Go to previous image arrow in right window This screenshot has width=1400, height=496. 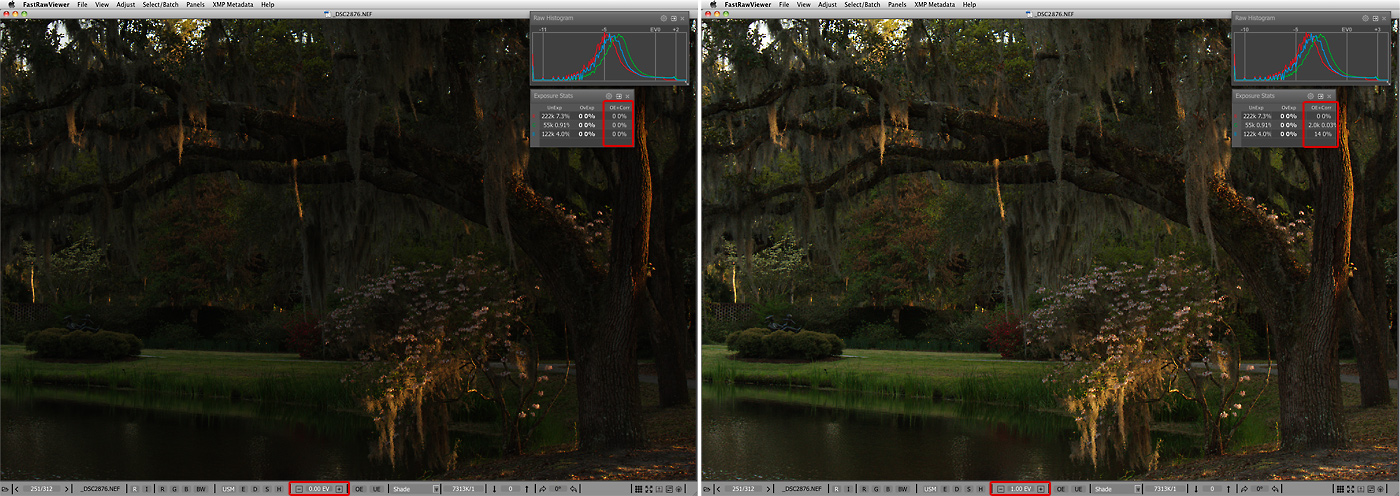[x=719, y=489]
